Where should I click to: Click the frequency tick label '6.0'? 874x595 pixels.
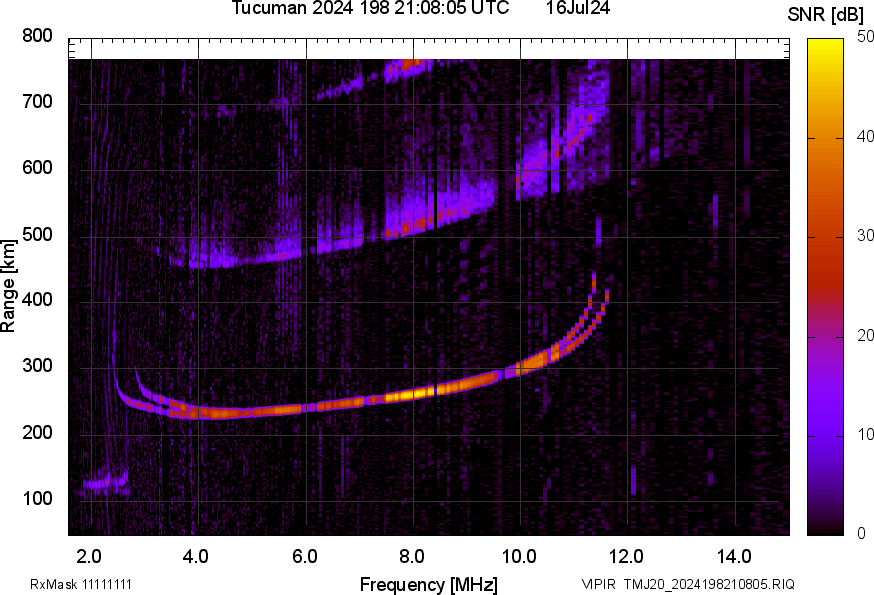[x=304, y=557]
